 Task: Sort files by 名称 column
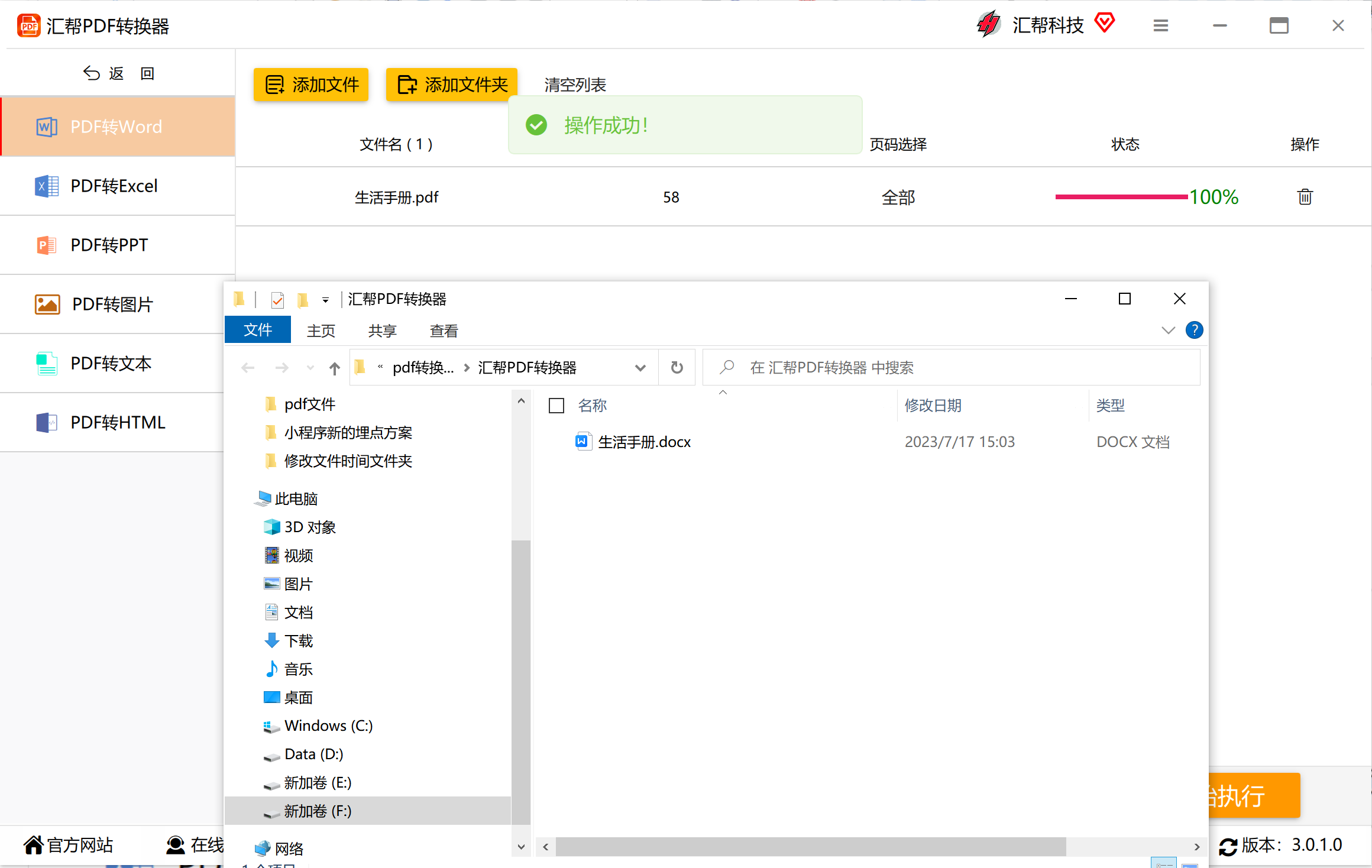pyautogui.click(x=593, y=406)
